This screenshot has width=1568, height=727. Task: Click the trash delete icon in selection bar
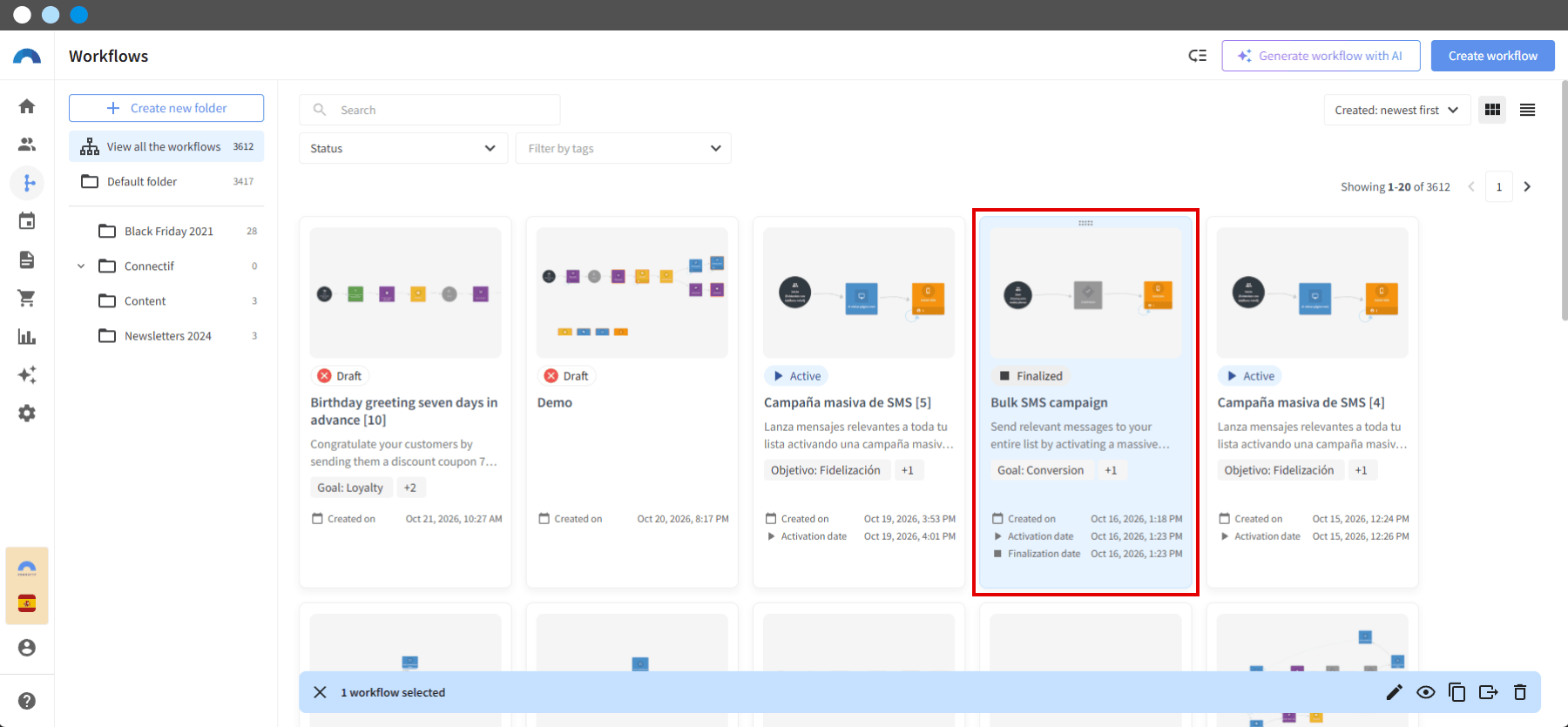click(1520, 692)
